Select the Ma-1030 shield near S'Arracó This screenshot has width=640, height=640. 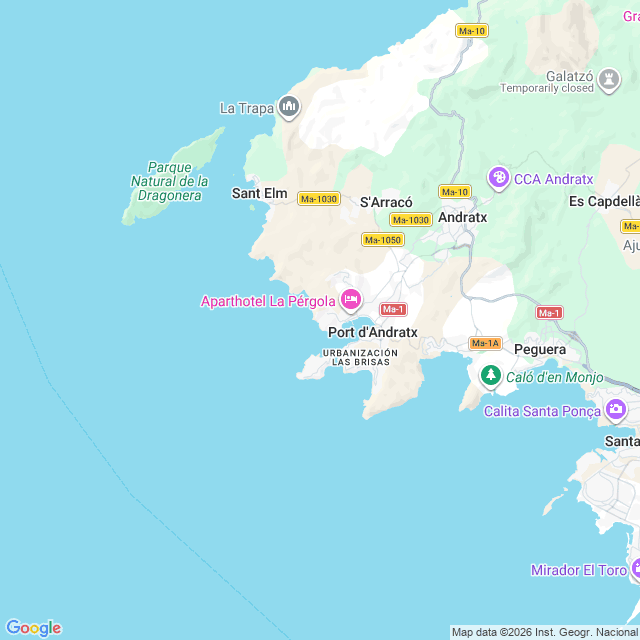coord(411,220)
